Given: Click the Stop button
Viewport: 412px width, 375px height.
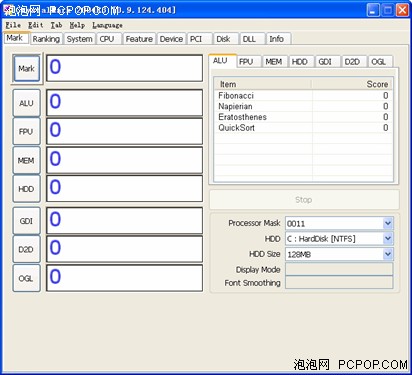Looking at the screenshot, I should (304, 200).
